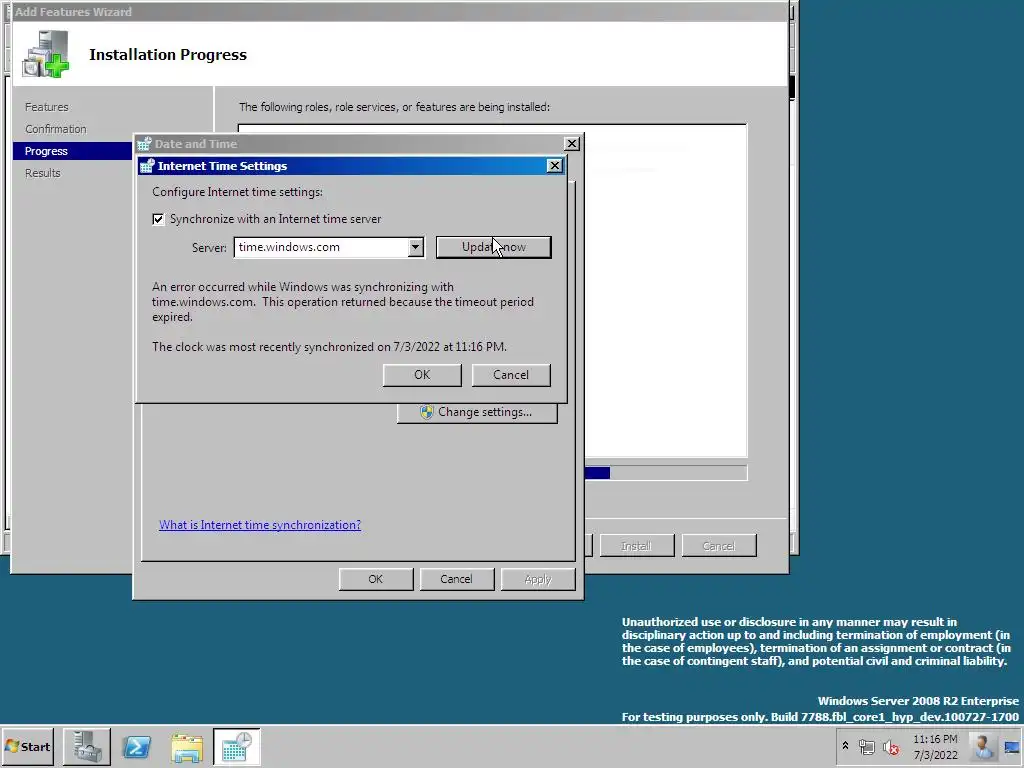The width and height of the screenshot is (1024, 768).
Task: Open the Start menu
Action: click(x=27, y=746)
